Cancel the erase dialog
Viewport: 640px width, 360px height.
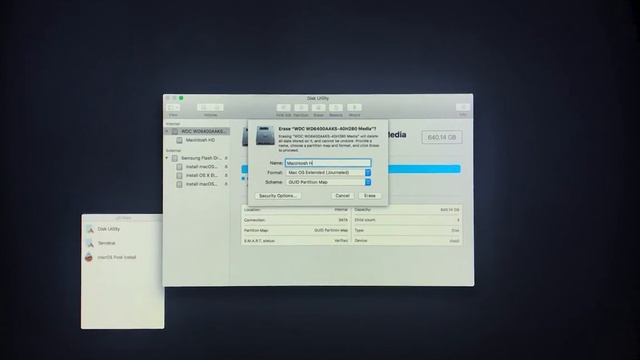click(x=342, y=196)
